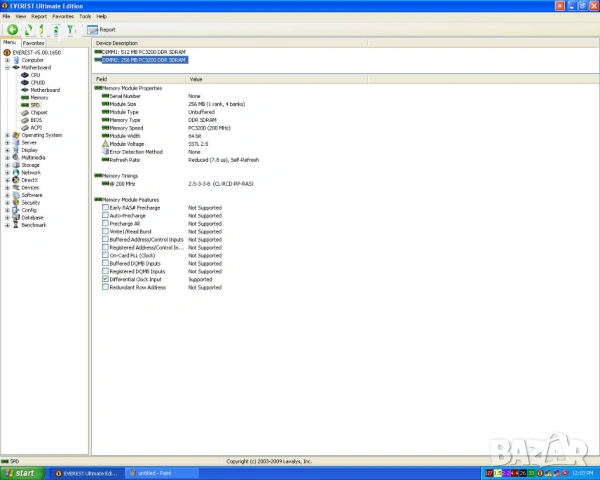Screen dimensions: 600x480
Task: Toggle On-Card PLL (Clock) checkbox
Action: pyautogui.click(x=105, y=255)
